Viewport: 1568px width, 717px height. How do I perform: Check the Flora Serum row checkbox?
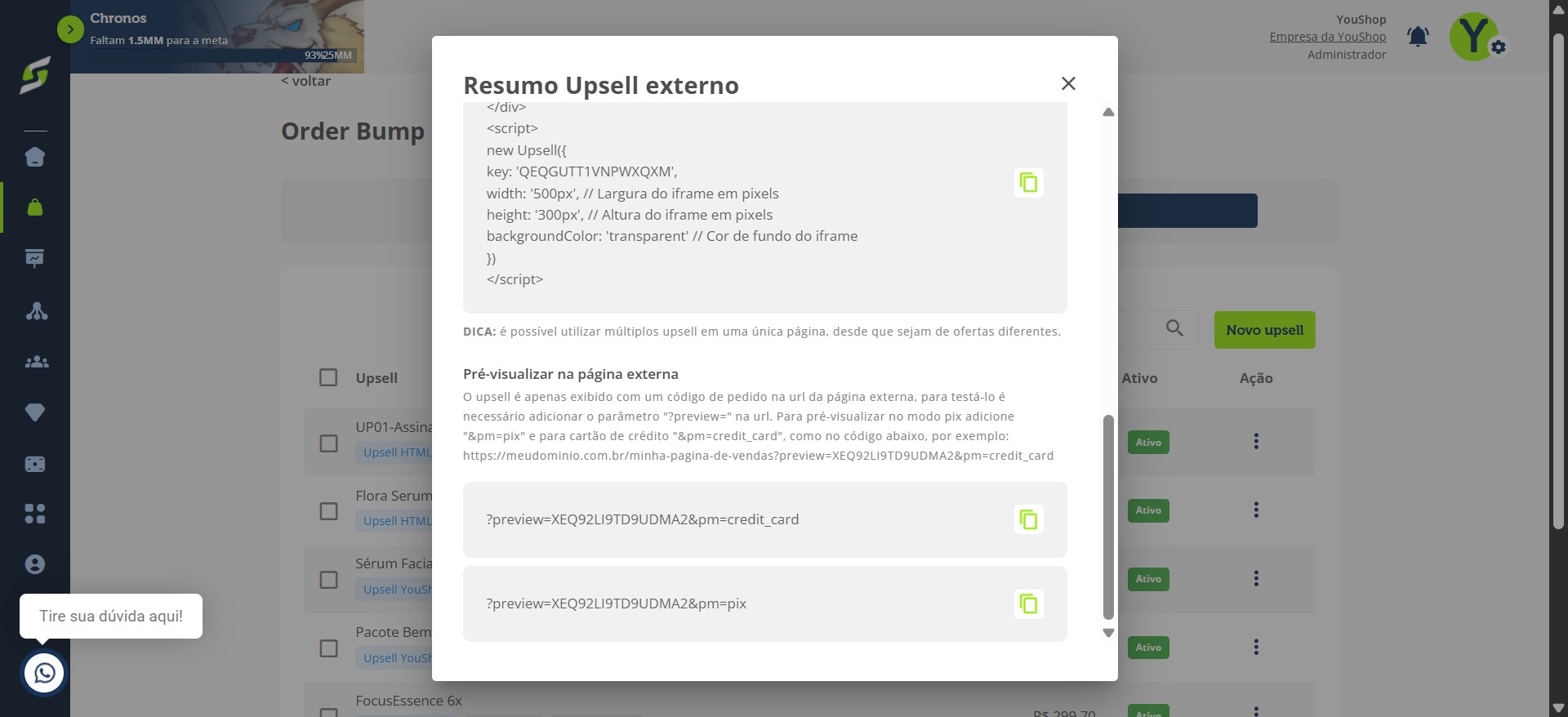pyautogui.click(x=328, y=511)
